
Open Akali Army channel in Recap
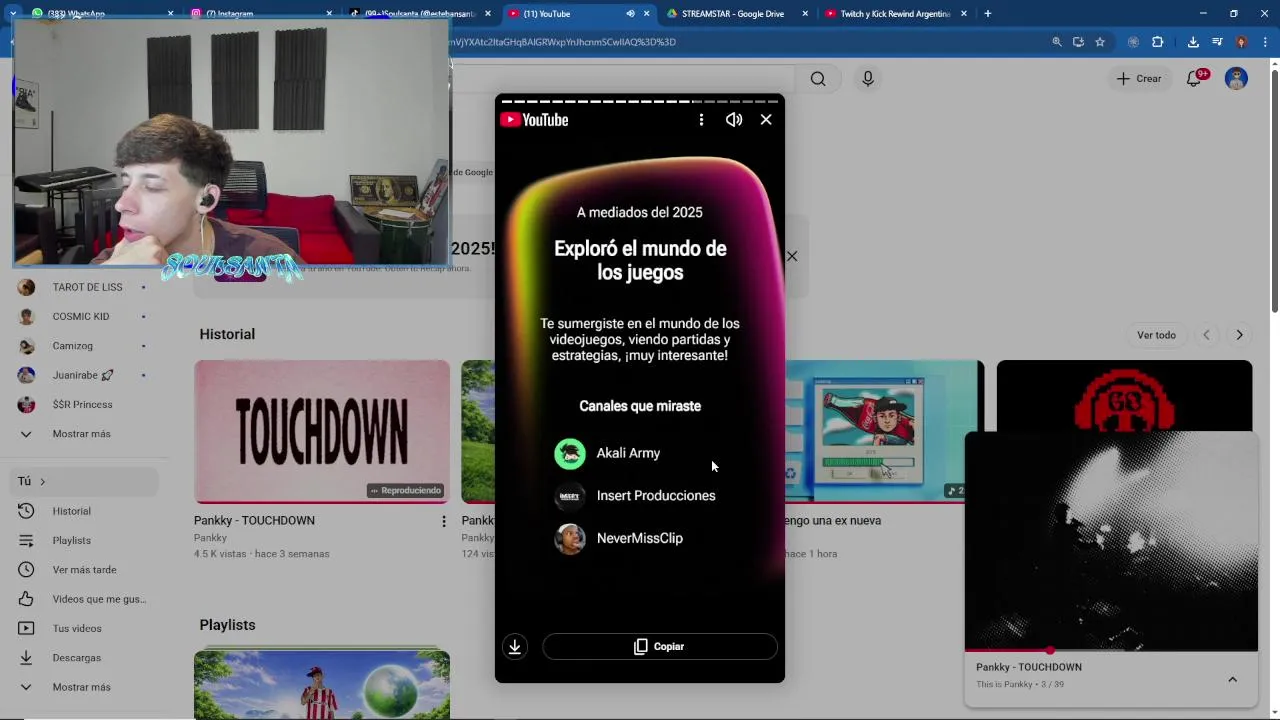coord(628,453)
